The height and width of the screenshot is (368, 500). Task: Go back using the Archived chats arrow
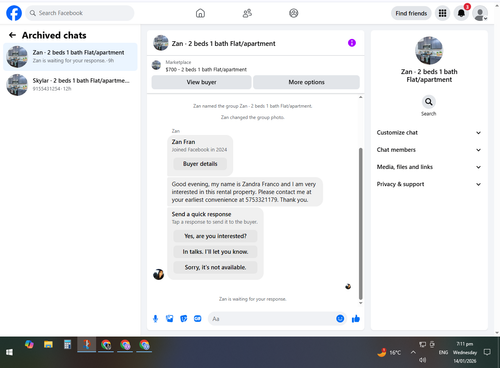pyautogui.click(x=12, y=35)
